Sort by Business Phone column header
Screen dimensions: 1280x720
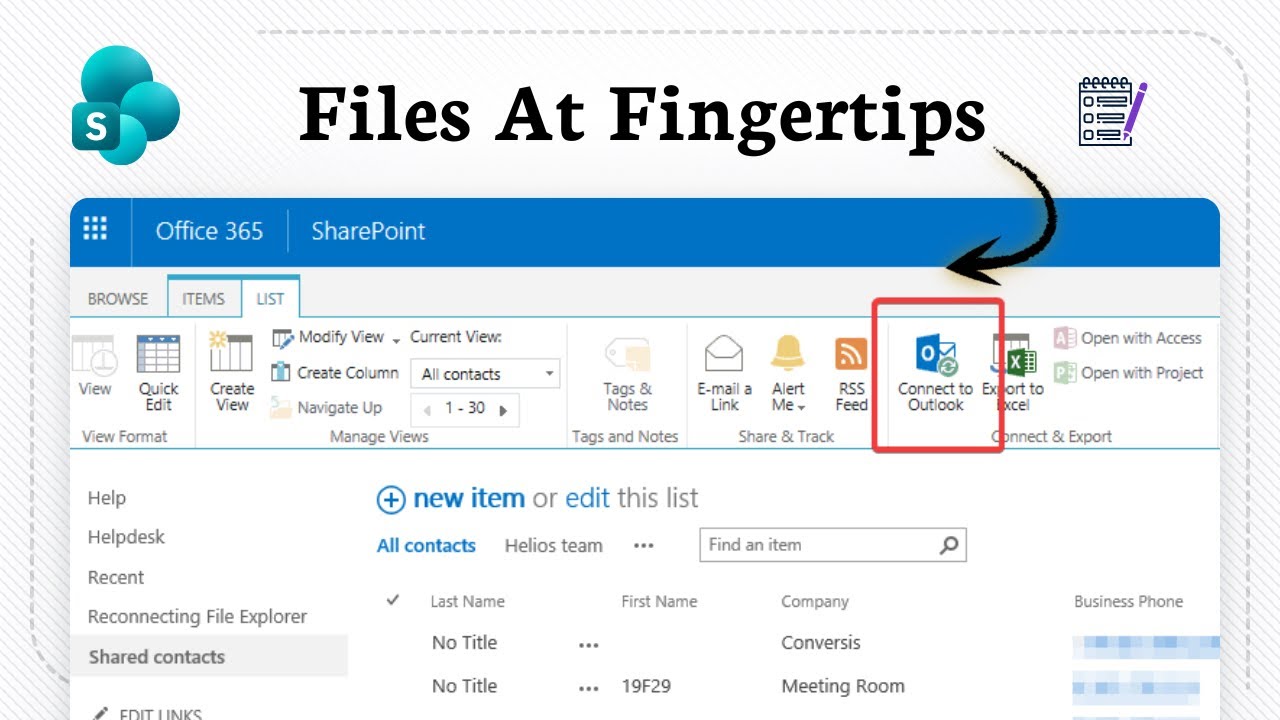1128,601
